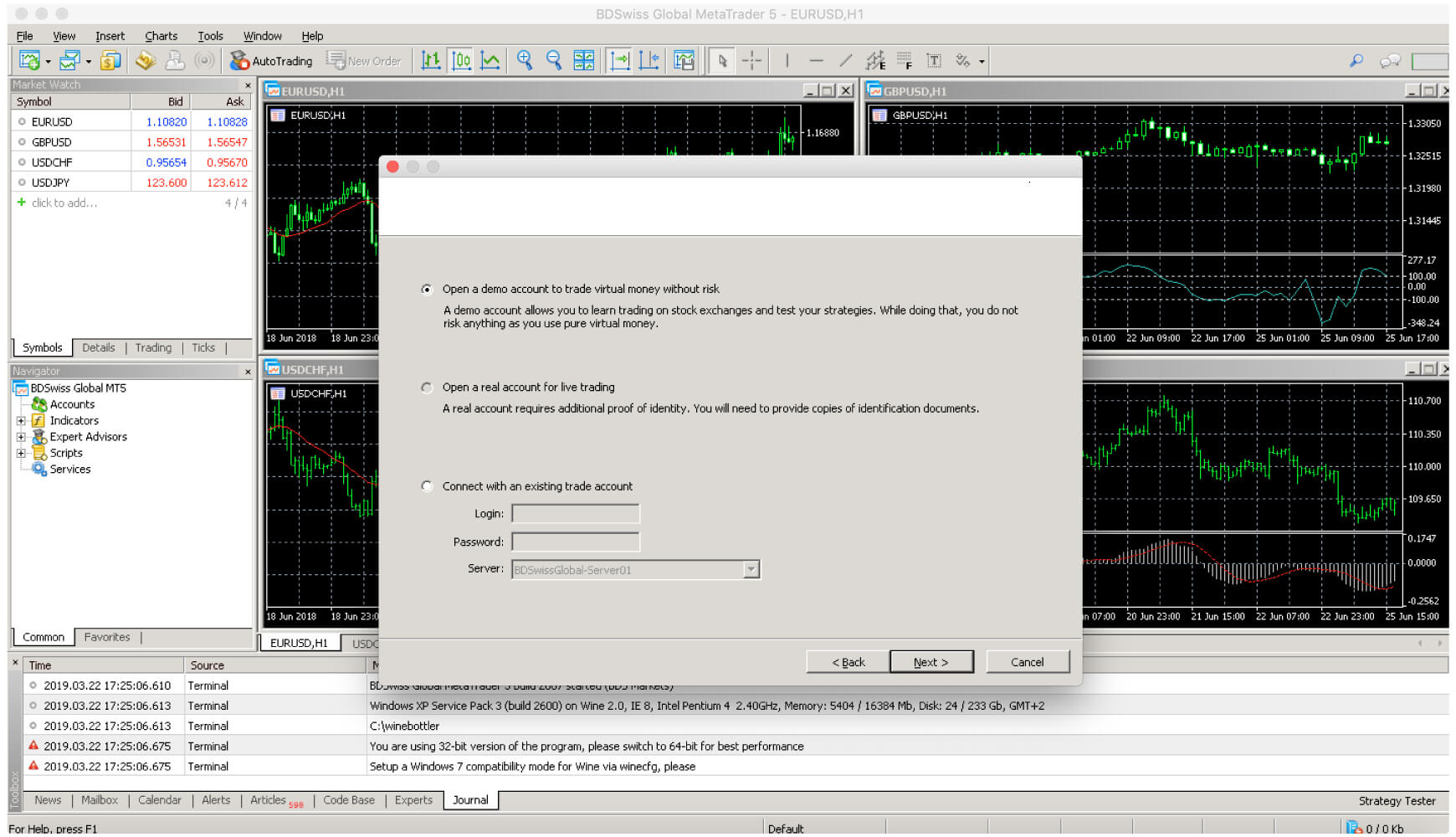Click the gold Data Window toolbar icon
Screen dimensions: 1456x837
[x=146, y=60]
